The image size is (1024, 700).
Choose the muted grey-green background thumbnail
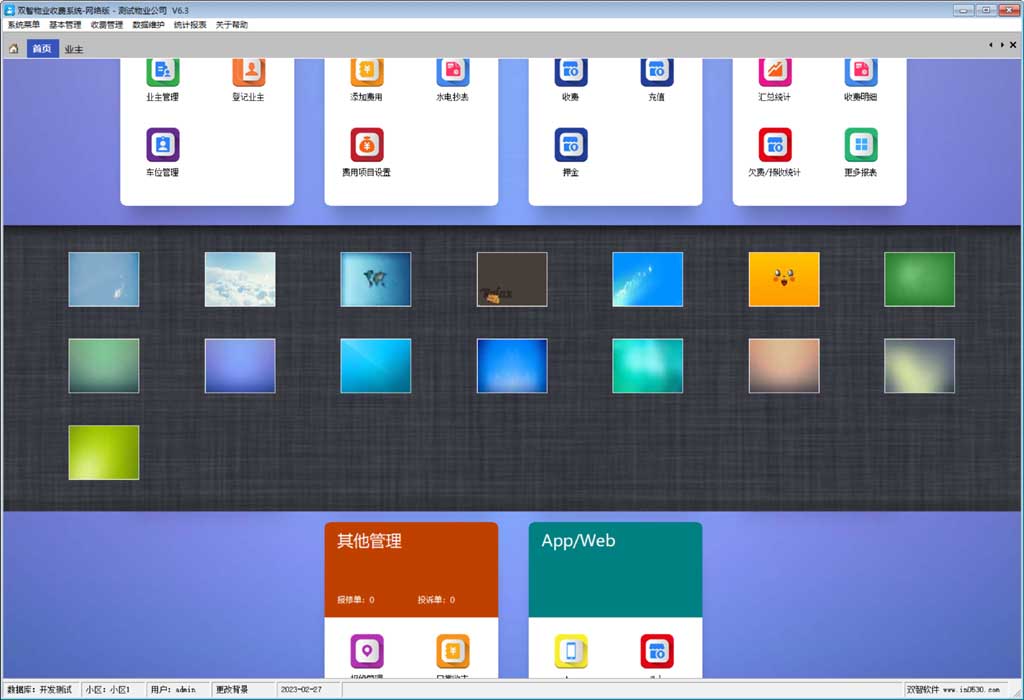104,366
